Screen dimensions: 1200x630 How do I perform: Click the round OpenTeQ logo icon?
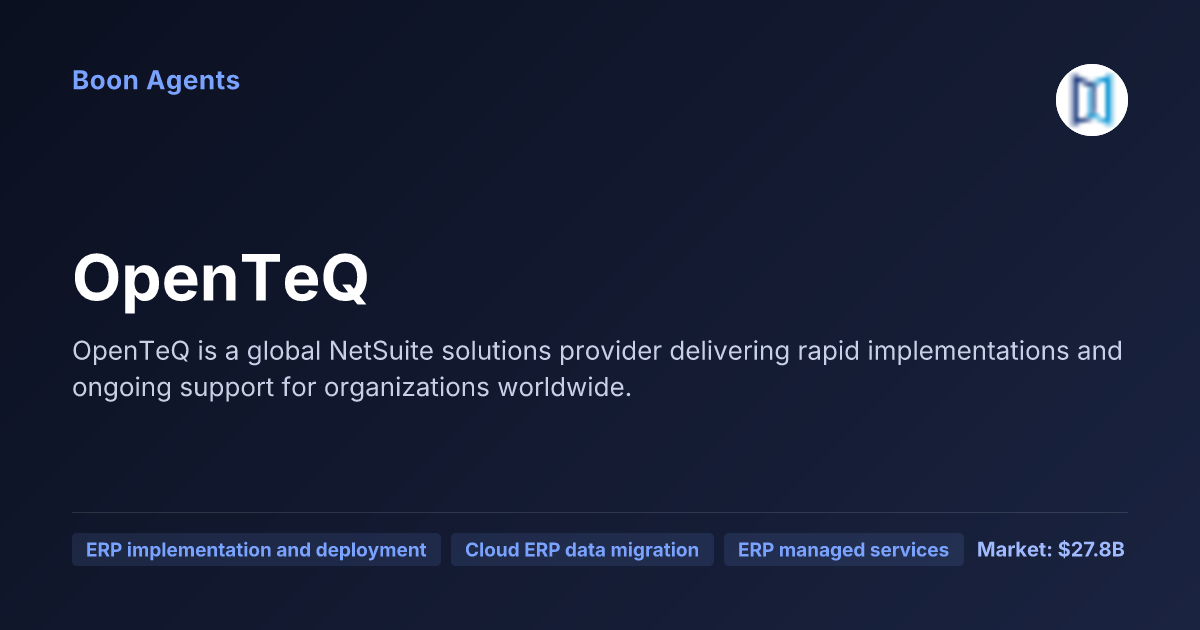[1092, 100]
